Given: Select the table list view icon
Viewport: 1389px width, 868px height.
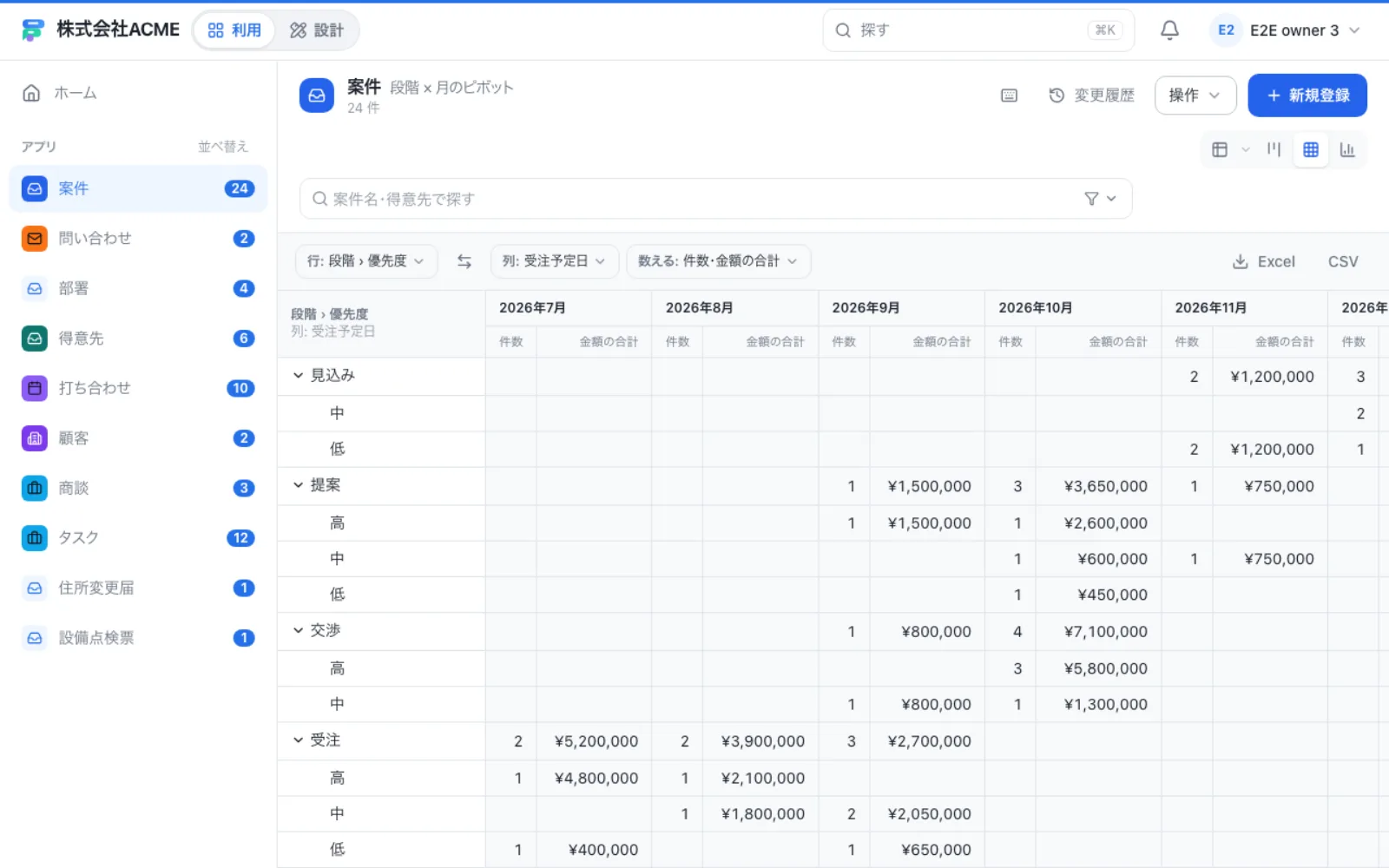Looking at the screenshot, I should 1220,149.
